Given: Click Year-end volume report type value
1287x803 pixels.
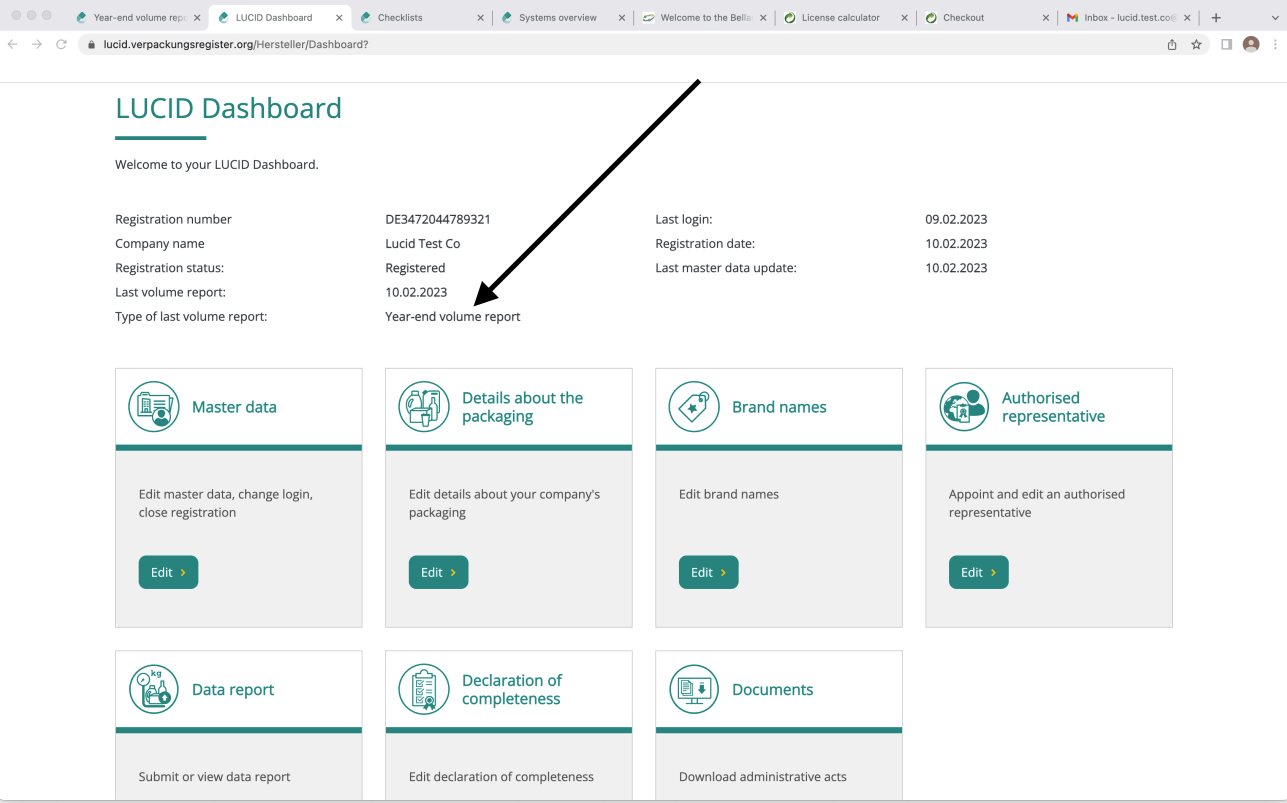Looking at the screenshot, I should click(x=453, y=316).
